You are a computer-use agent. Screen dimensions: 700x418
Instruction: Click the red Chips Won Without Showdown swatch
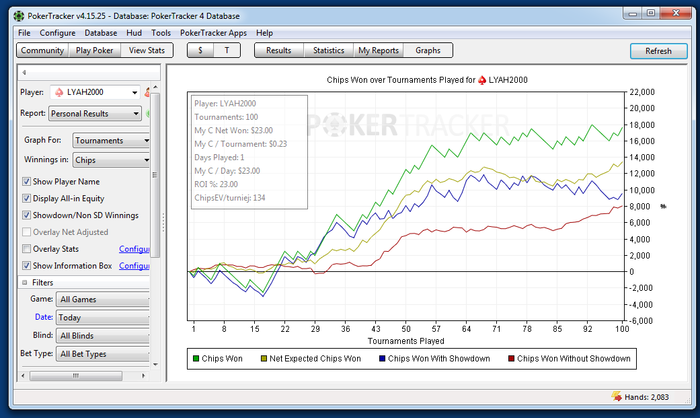click(511, 359)
